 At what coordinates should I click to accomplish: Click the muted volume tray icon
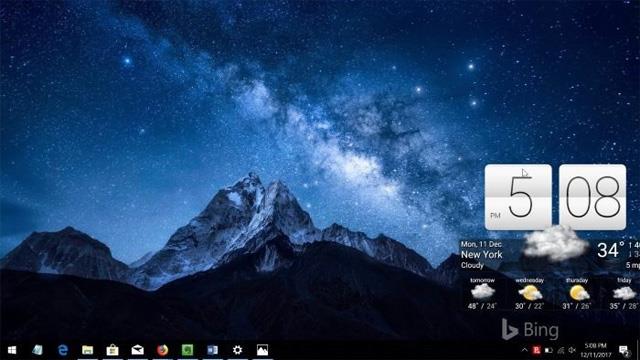(x=572, y=350)
